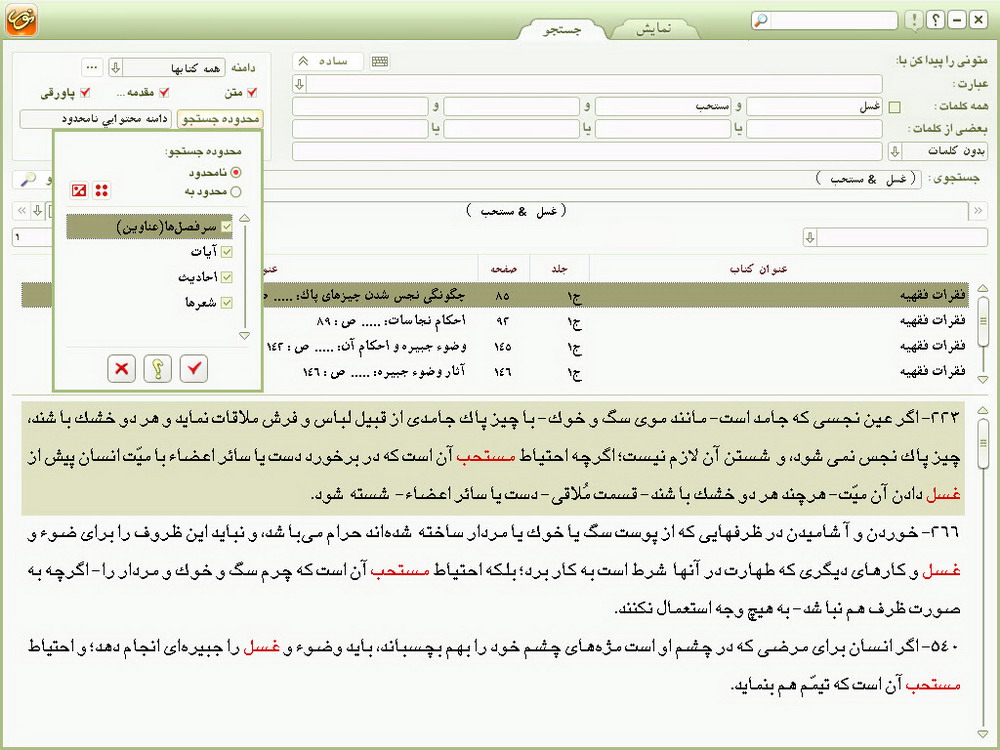Open the بدون کلمات dropdown arrow

tap(895, 151)
